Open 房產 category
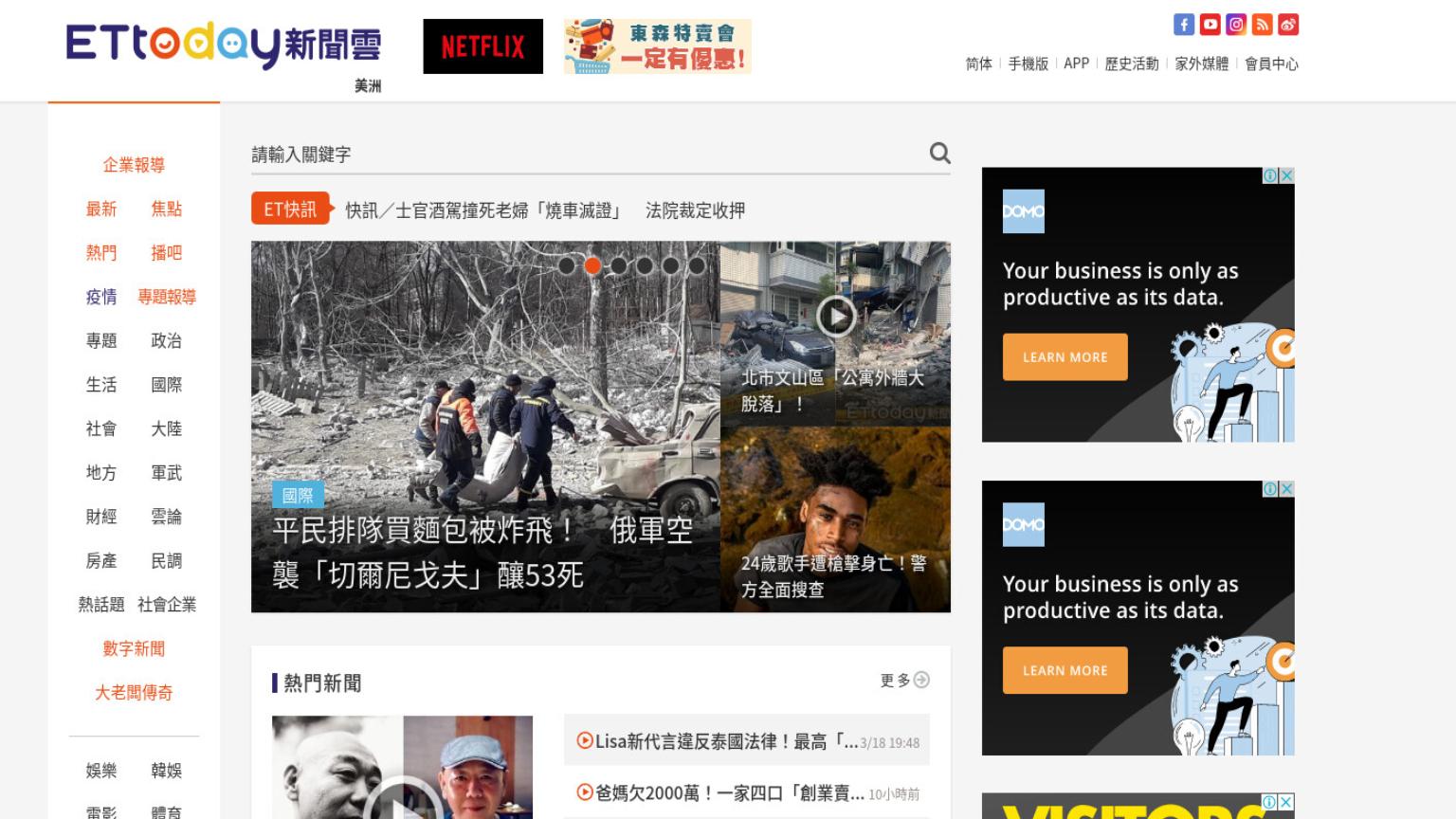Screen dimensions: 1456x819 point(101,561)
